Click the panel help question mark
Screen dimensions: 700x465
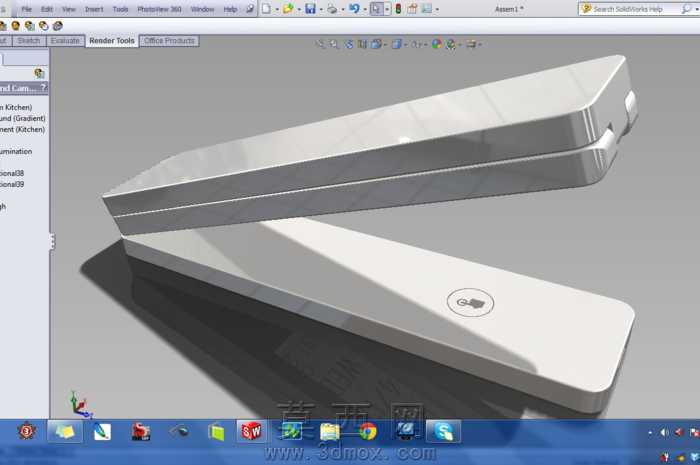pos(43,88)
